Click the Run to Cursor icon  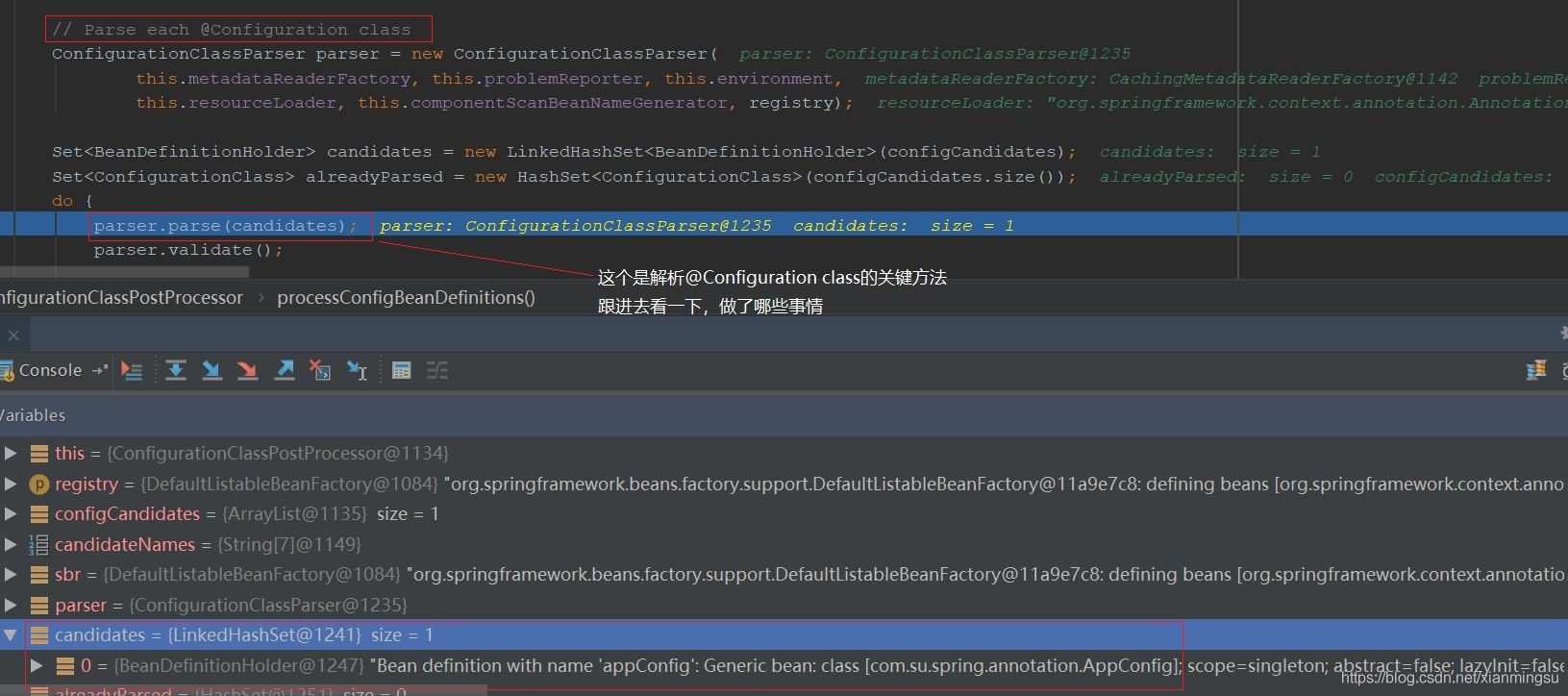pos(357,371)
